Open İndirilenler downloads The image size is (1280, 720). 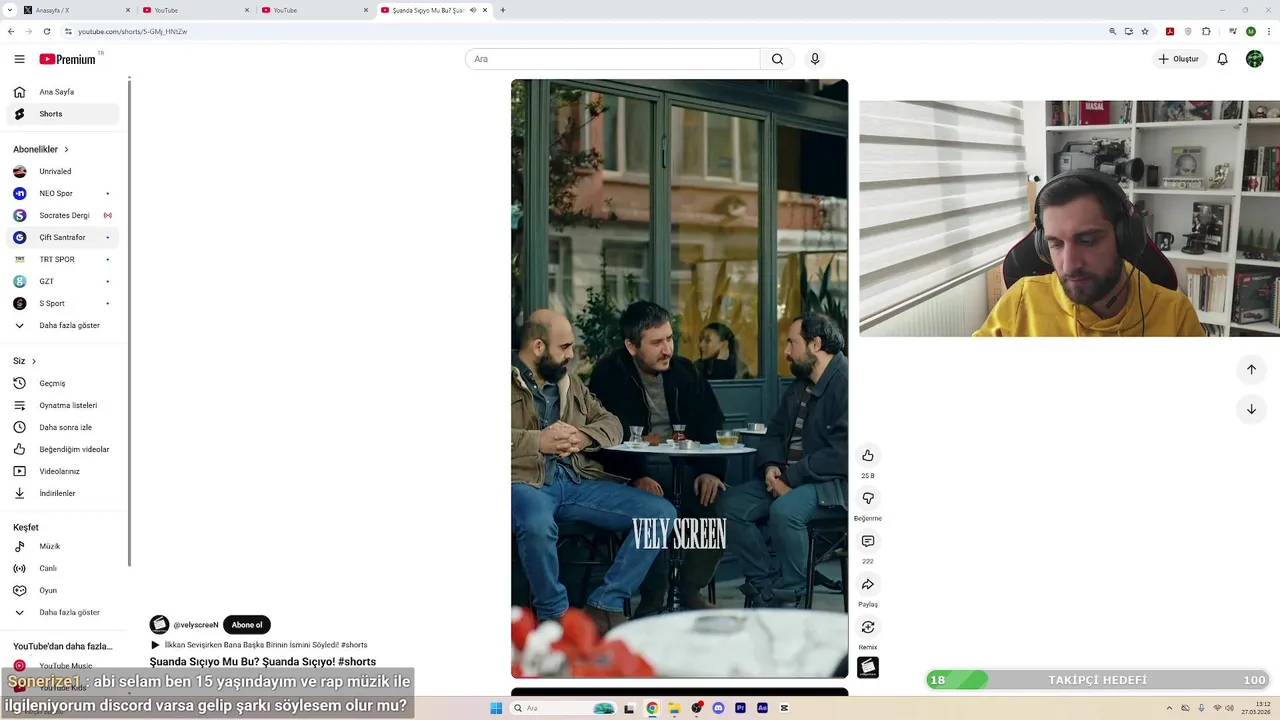(64, 493)
